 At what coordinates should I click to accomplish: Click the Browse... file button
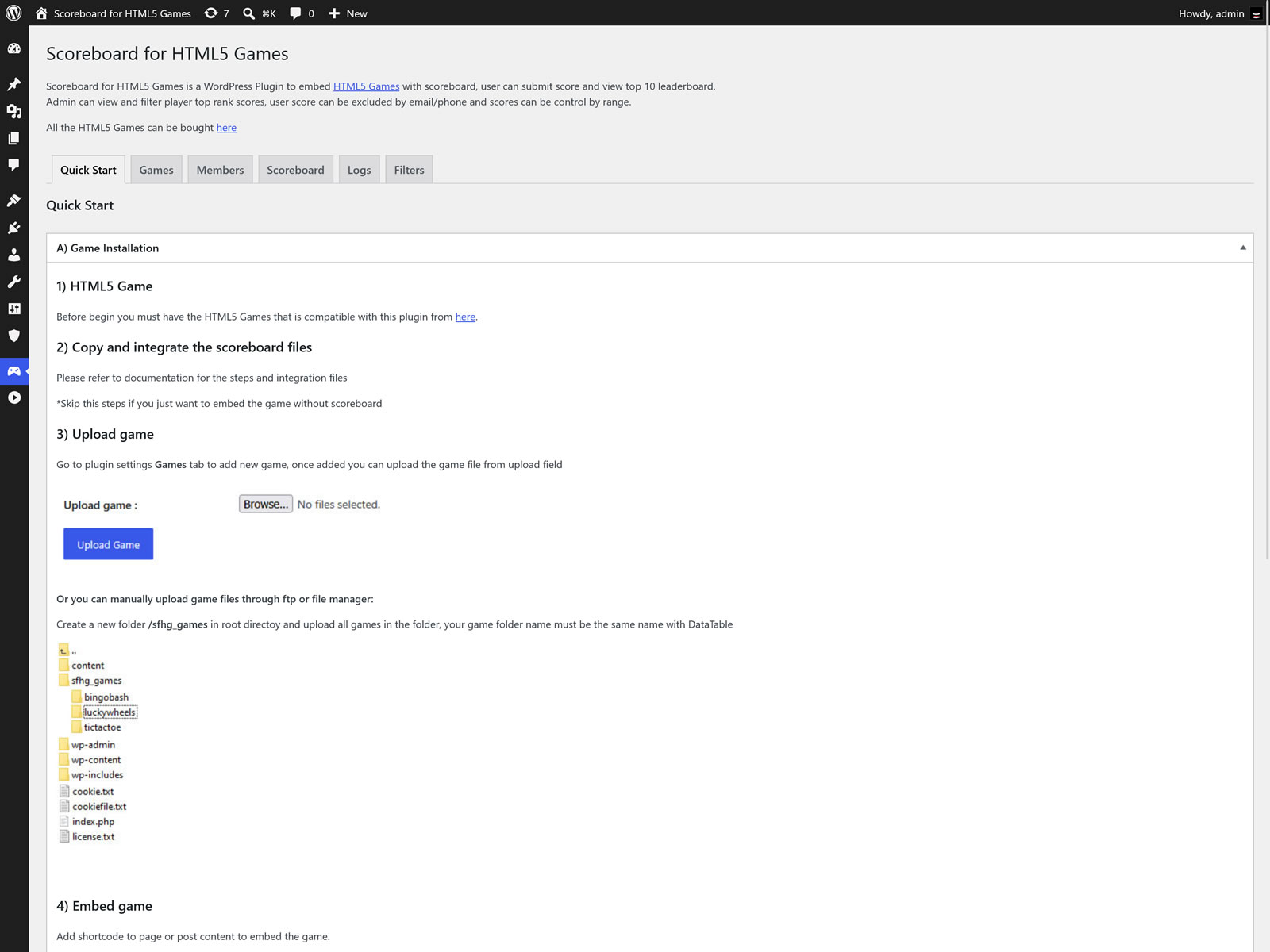pyautogui.click(x=266, y=504)
